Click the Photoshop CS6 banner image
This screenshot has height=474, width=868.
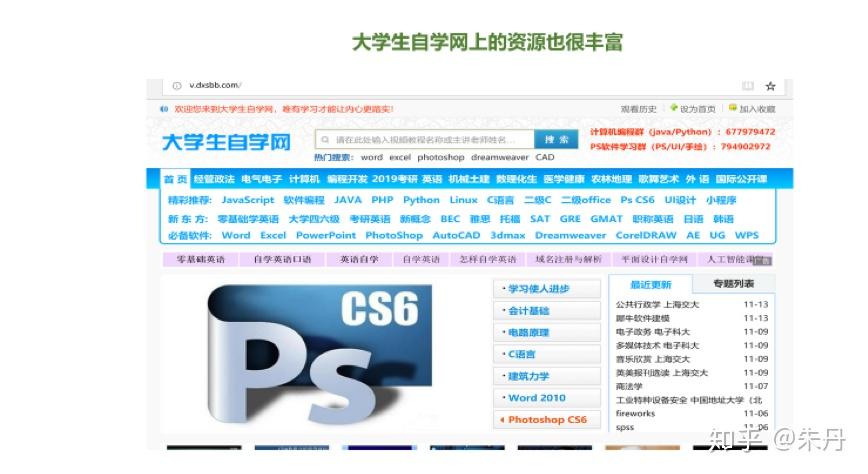pos(320,356)
